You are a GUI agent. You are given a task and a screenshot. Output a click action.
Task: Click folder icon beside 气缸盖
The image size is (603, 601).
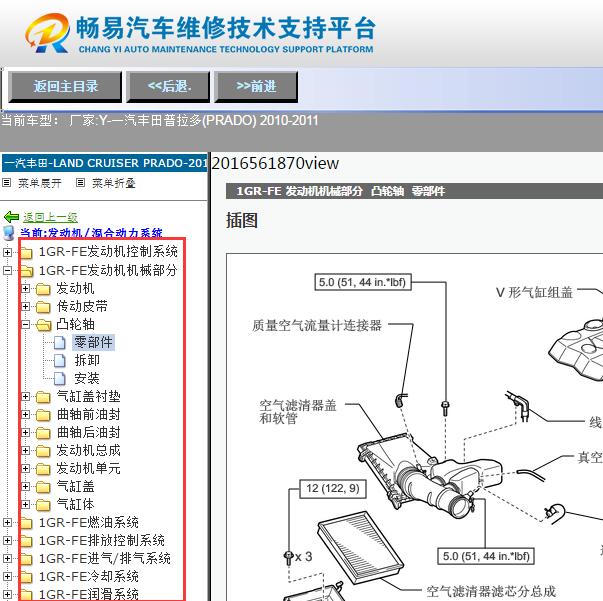click(43, 487)
